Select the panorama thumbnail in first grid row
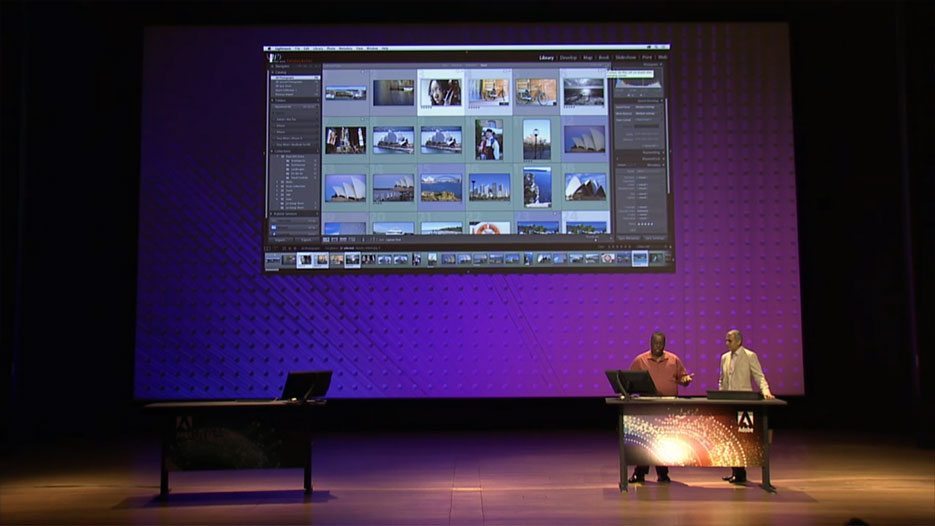The width and height of the screenshot is (935, 526). click(x=346, y=93)
